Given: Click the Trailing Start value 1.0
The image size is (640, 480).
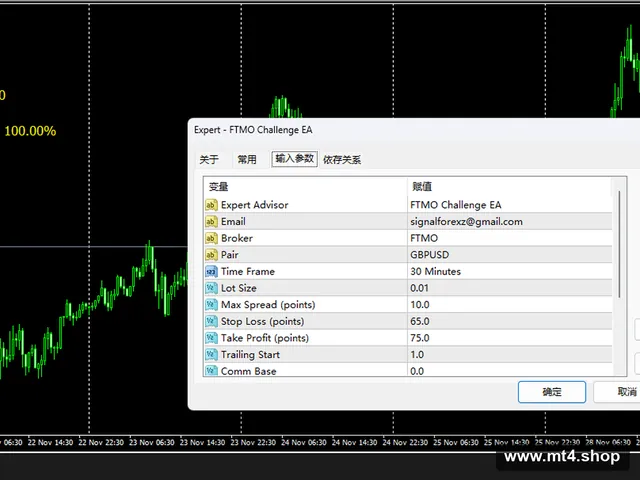Looking at the screenshot, I should tap(417, 355).
